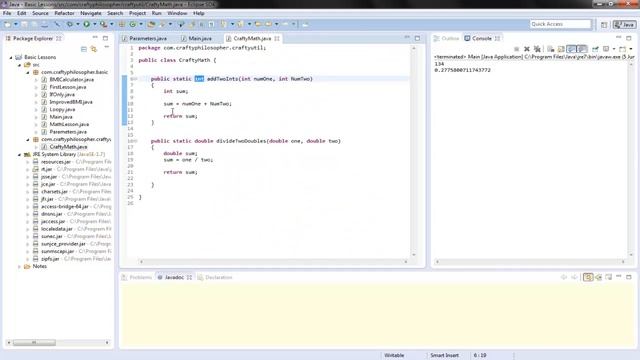Open the Debug button dropdown arrow

[78, 24]
